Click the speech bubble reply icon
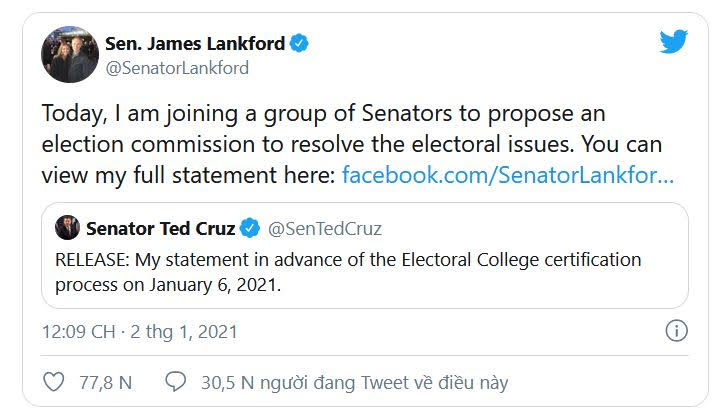The width and height of the screenshot is (727, 420). coord(176,382)
